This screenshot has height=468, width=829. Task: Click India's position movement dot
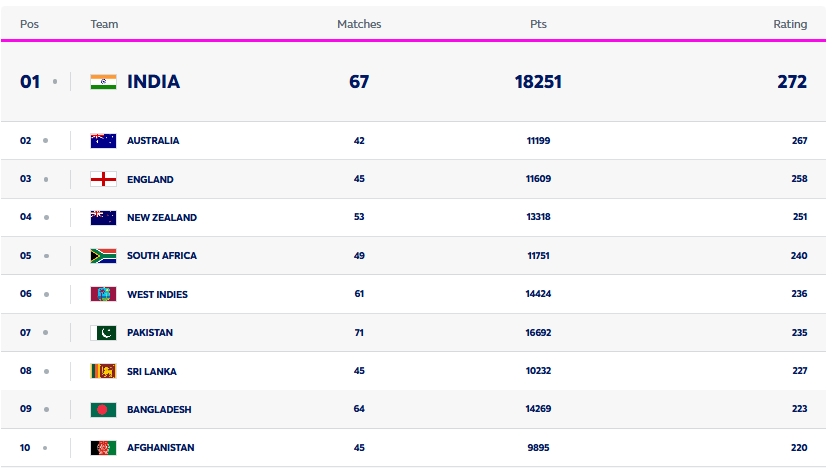click(54, 82)
